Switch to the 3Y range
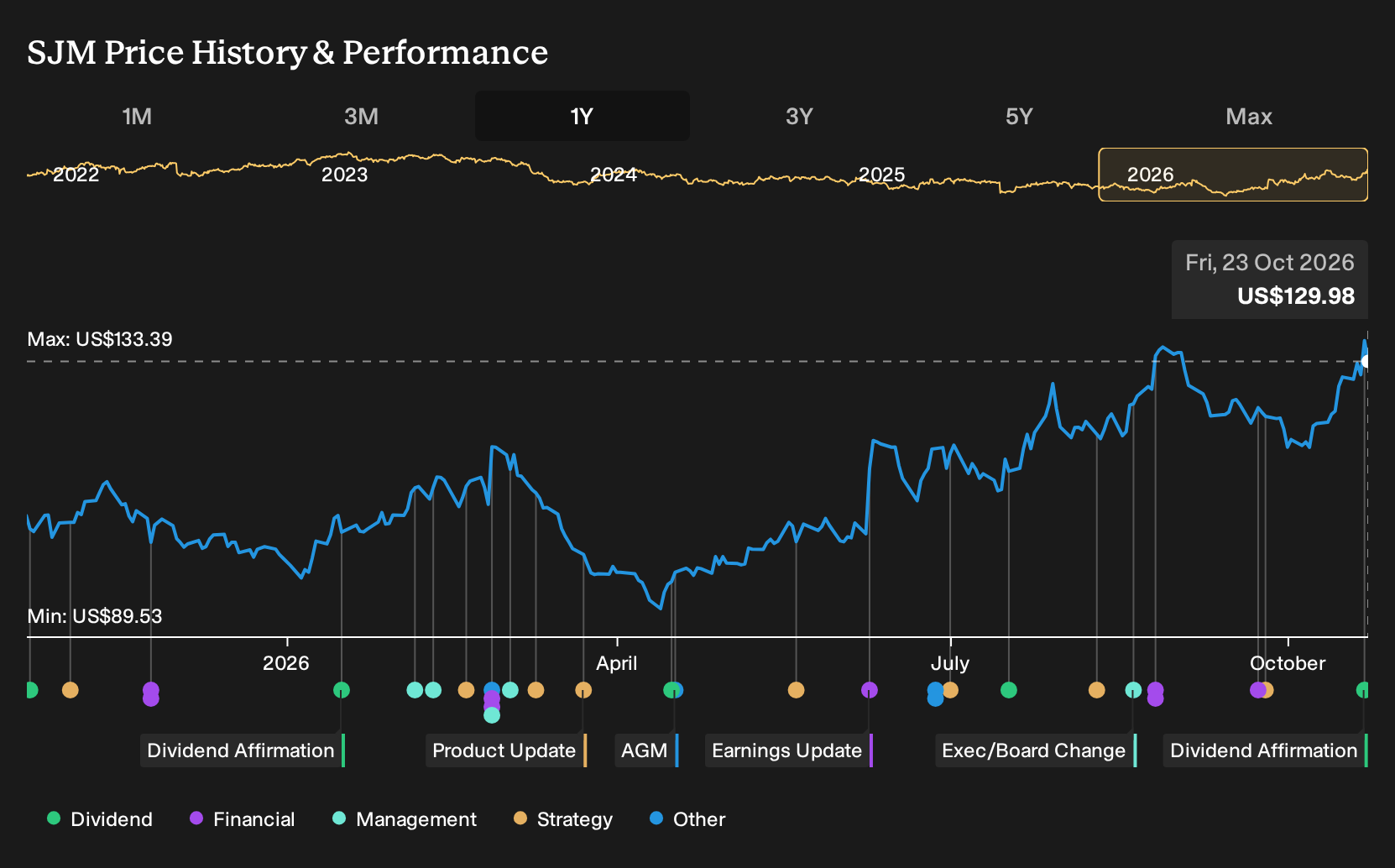This screenshot has height=868, width=1395. (x=799, y=116)
